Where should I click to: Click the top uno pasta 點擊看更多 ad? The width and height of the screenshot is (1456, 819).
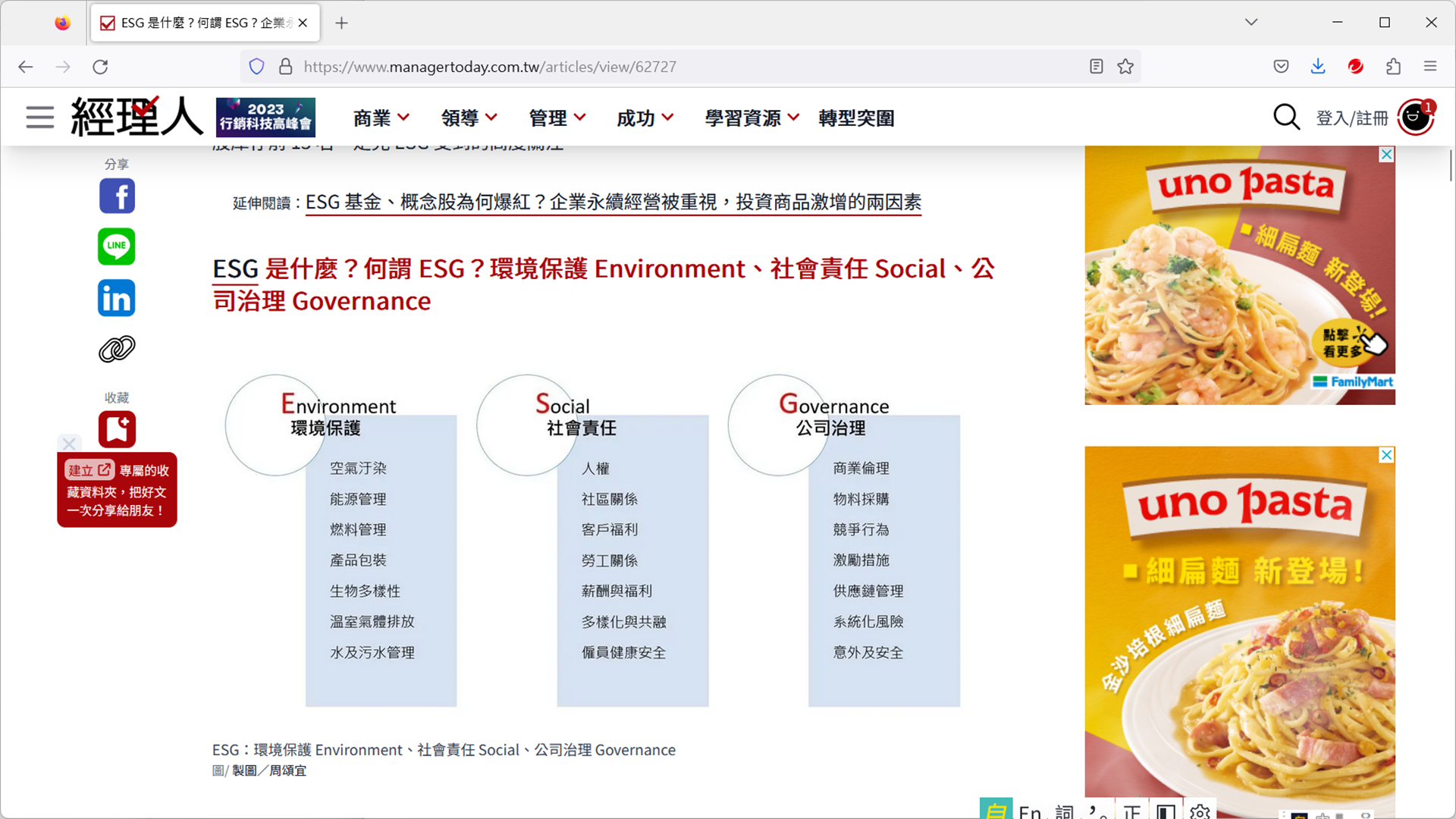pos(1240,276)
